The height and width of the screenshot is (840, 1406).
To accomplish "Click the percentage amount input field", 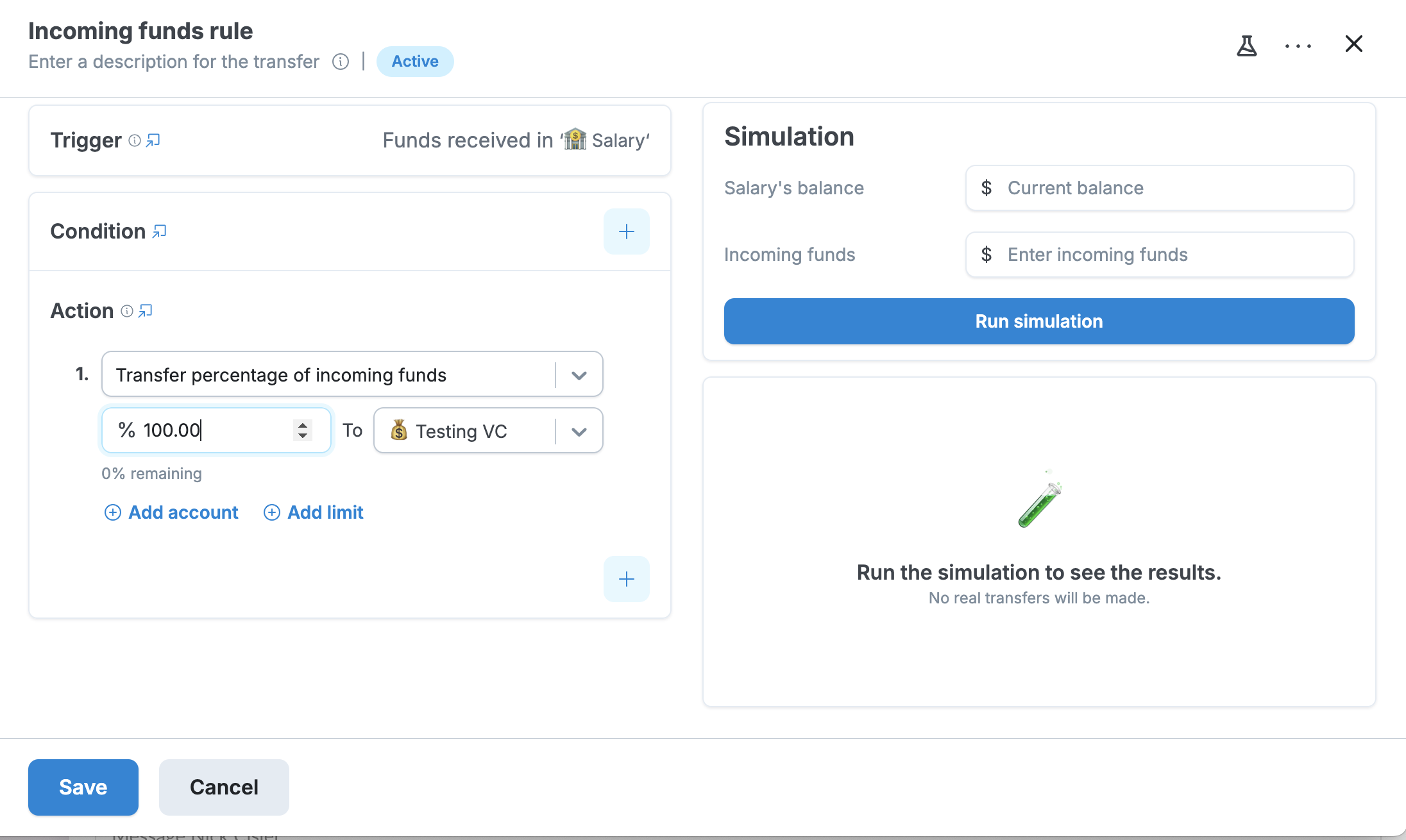I will click(x=216, y=430).
